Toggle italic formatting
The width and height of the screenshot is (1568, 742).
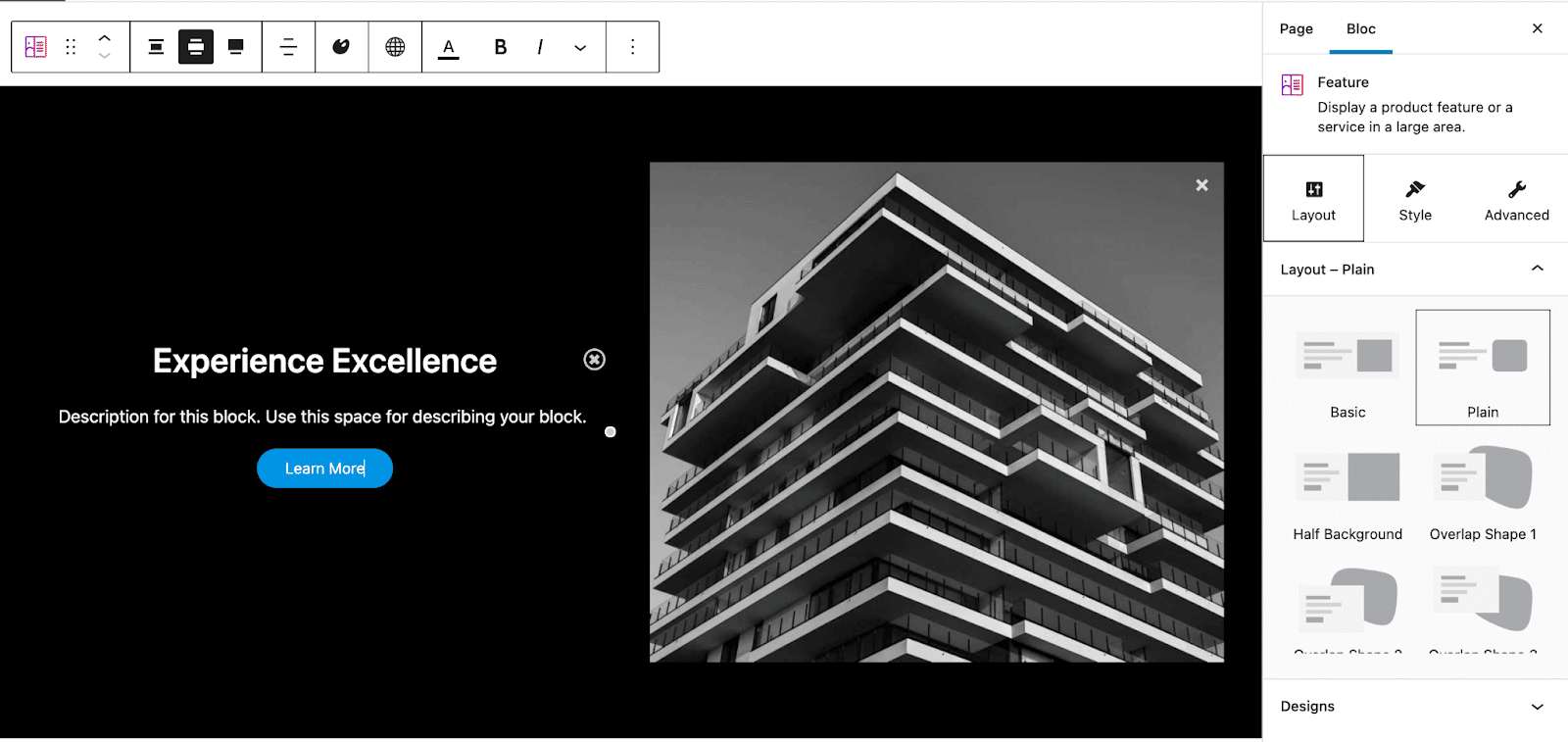(x=540, y=47)
